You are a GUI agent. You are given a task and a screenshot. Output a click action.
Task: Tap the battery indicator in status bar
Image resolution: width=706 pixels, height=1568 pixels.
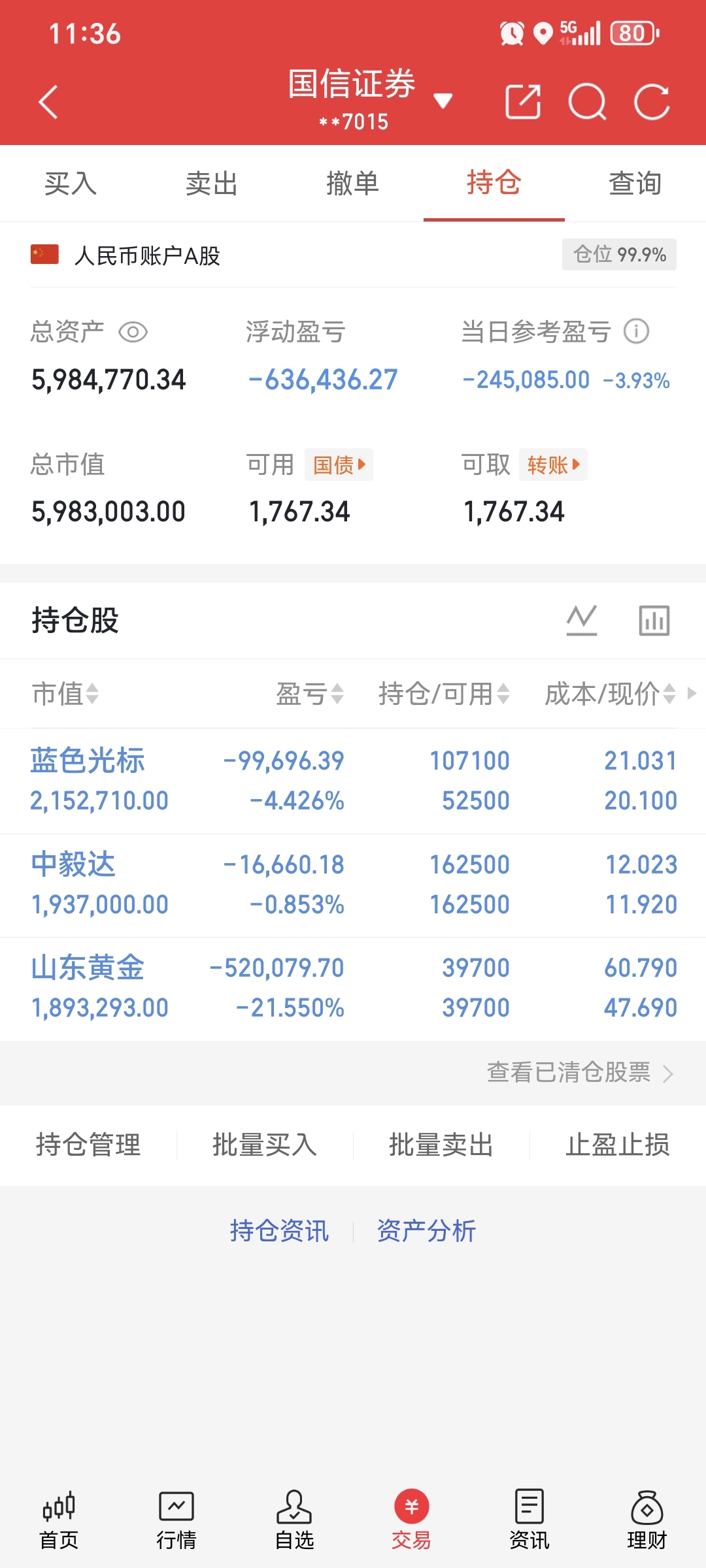(635, 33)
